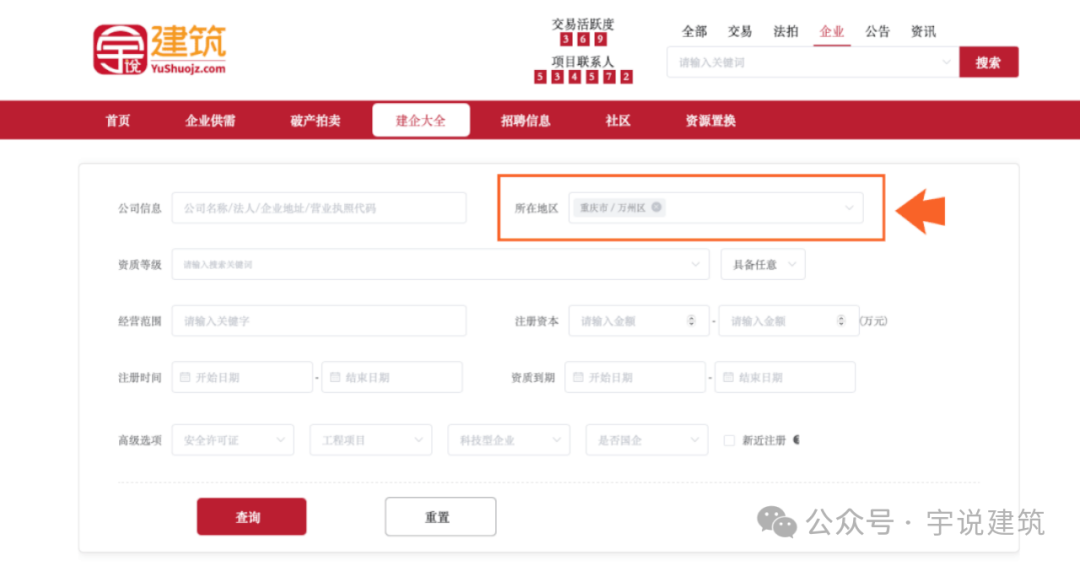Enable the 新近注册 checkbox

pyautogui.click(x=729, y=440)
